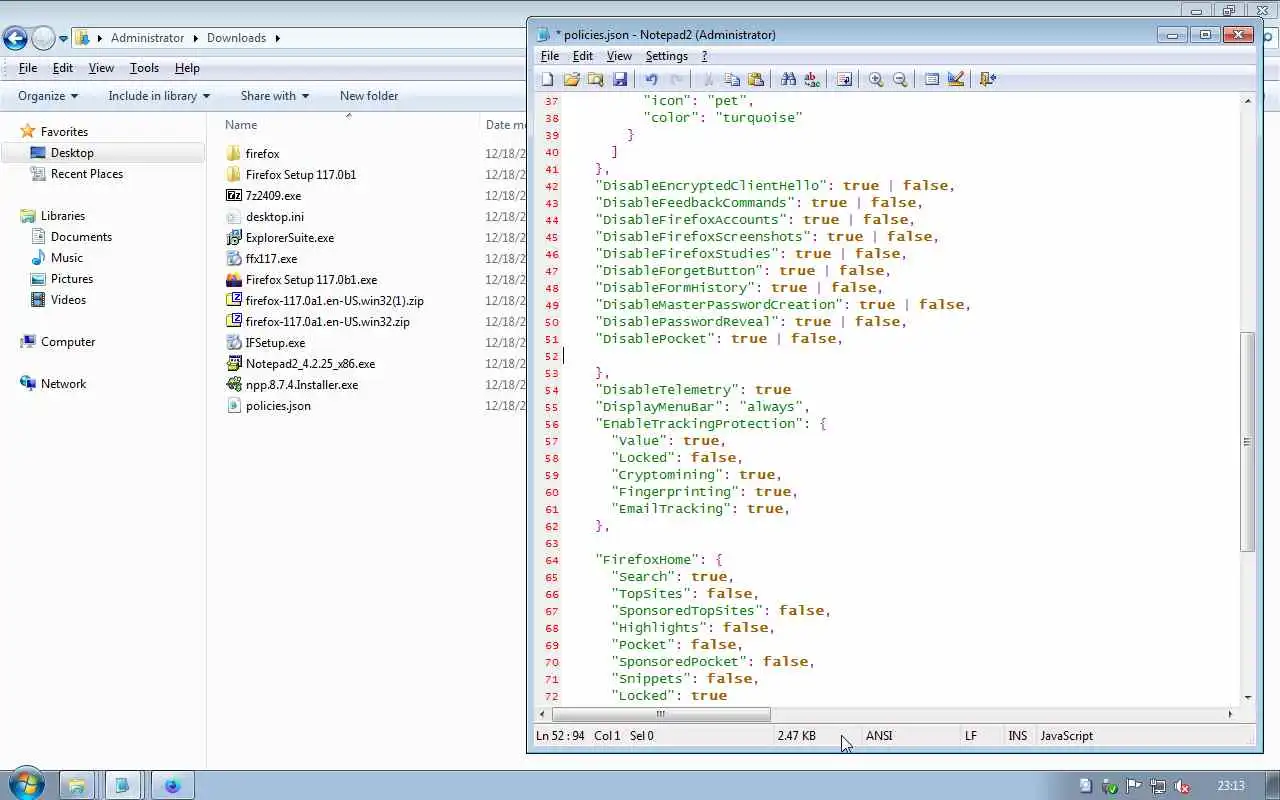Click the Open file folder icon in Notepad2
The image size is (1280, 800).
[571, 79]
